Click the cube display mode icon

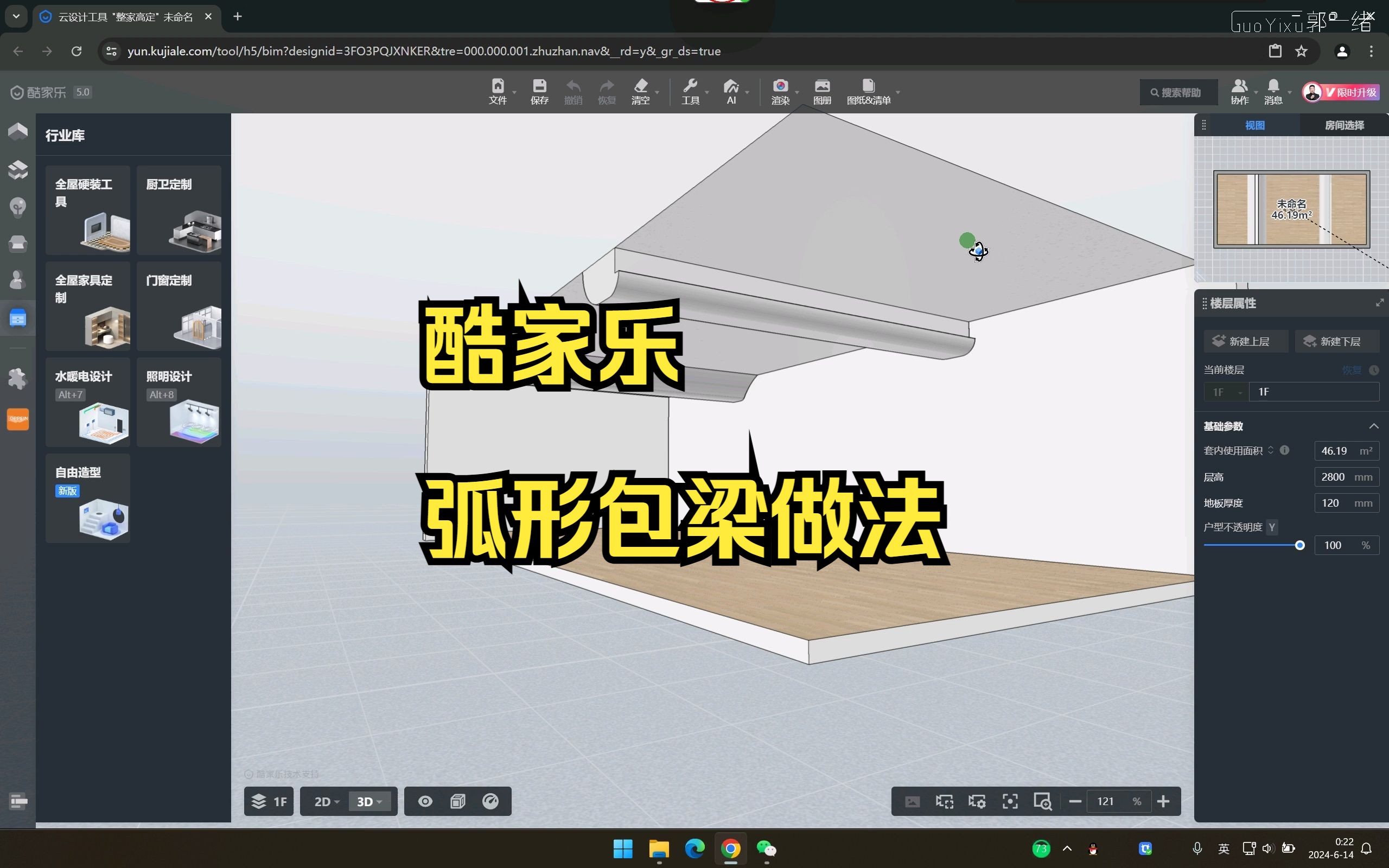tap(457, 801)
